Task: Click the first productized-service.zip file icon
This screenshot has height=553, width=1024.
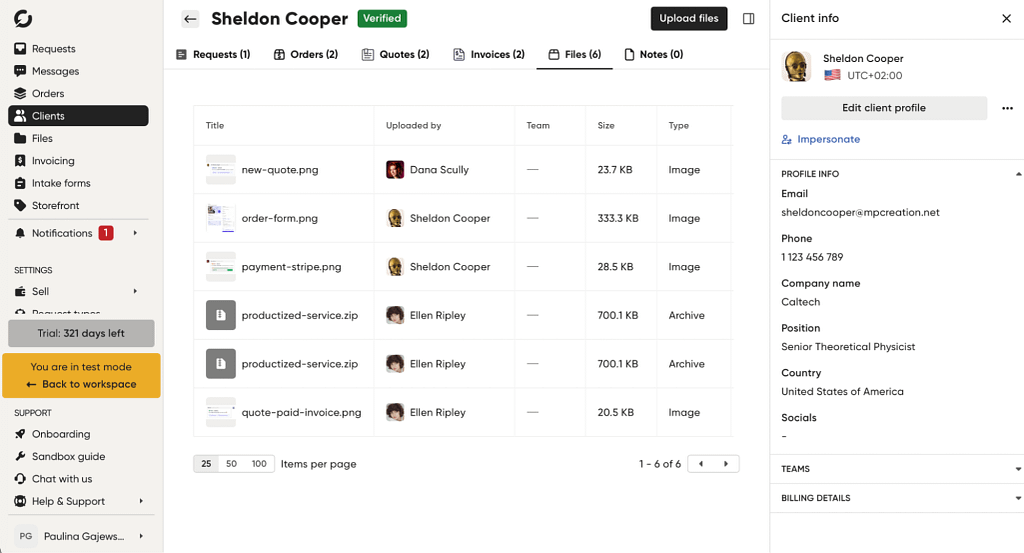Action: click(221, 315)
